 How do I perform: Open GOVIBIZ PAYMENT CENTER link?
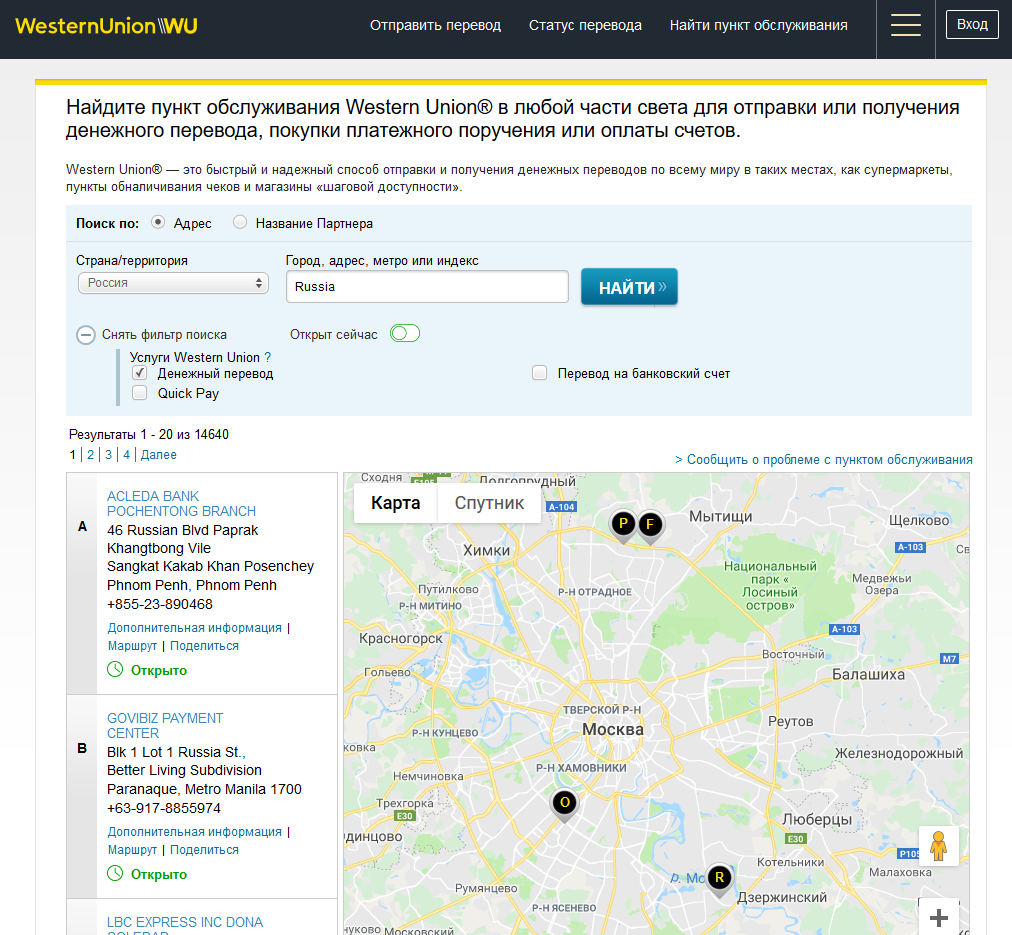tap(165, 726)
